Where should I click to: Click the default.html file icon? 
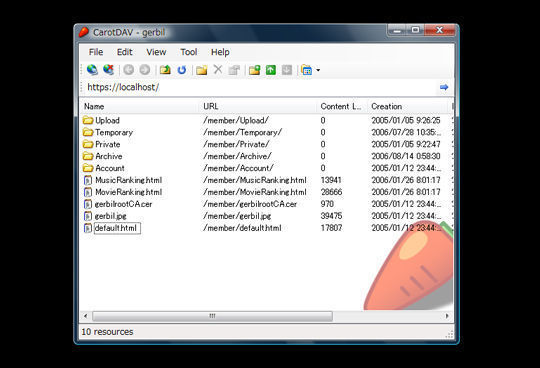tap(88, 228)
